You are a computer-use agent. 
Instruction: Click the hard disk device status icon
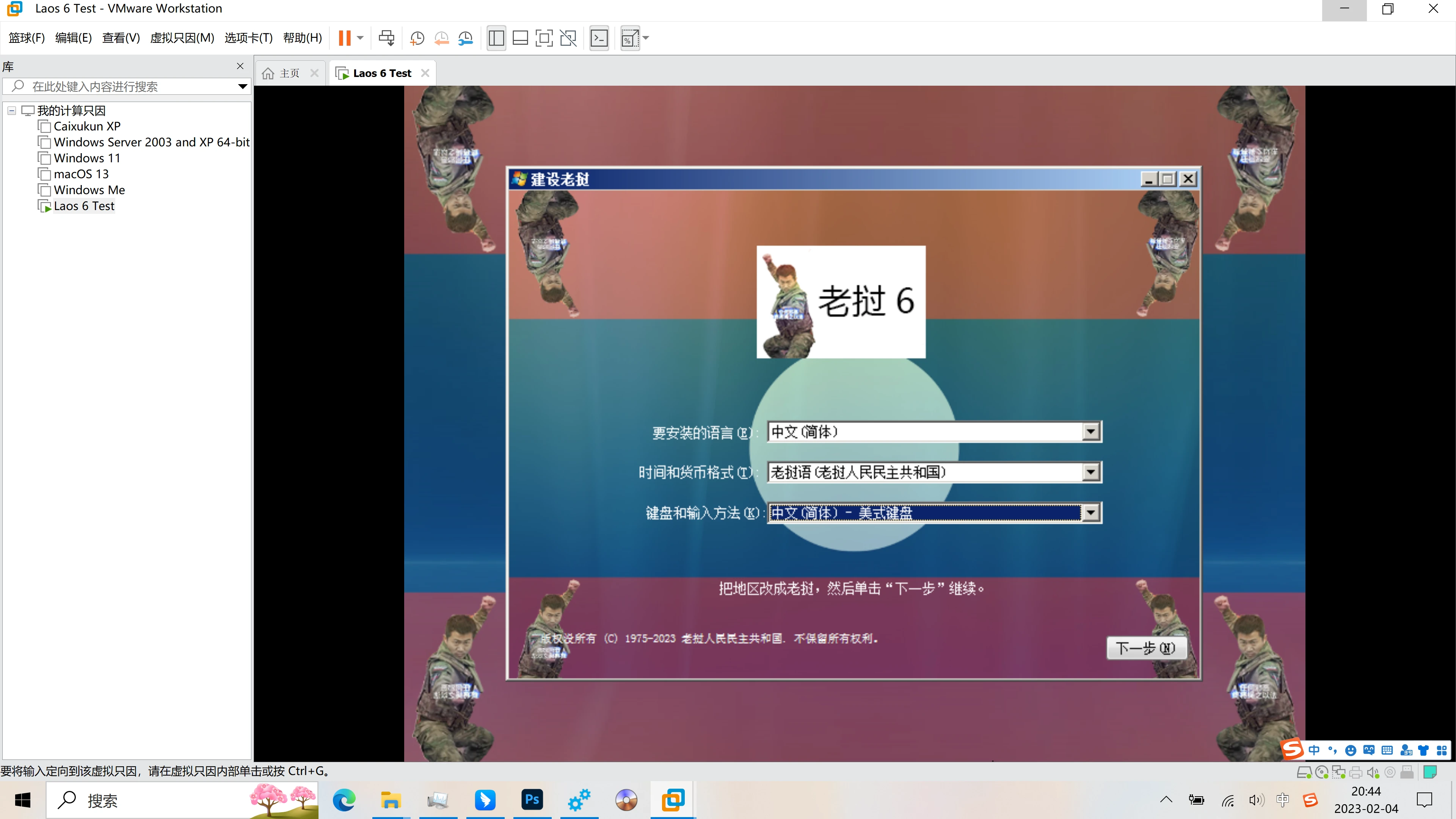point(1304,772)
